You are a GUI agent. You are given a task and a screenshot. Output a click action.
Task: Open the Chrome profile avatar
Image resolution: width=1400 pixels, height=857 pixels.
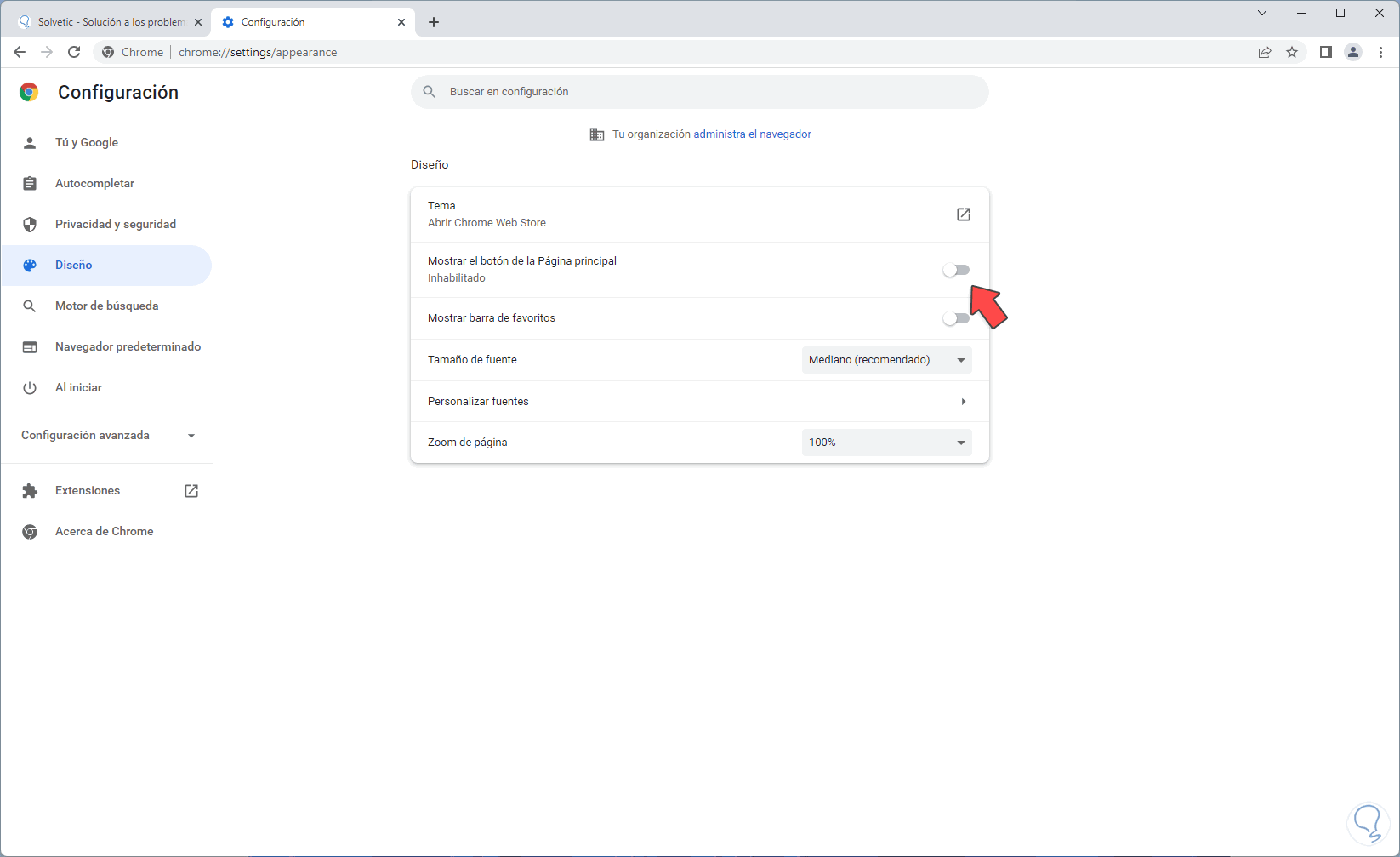[1353, 52]
